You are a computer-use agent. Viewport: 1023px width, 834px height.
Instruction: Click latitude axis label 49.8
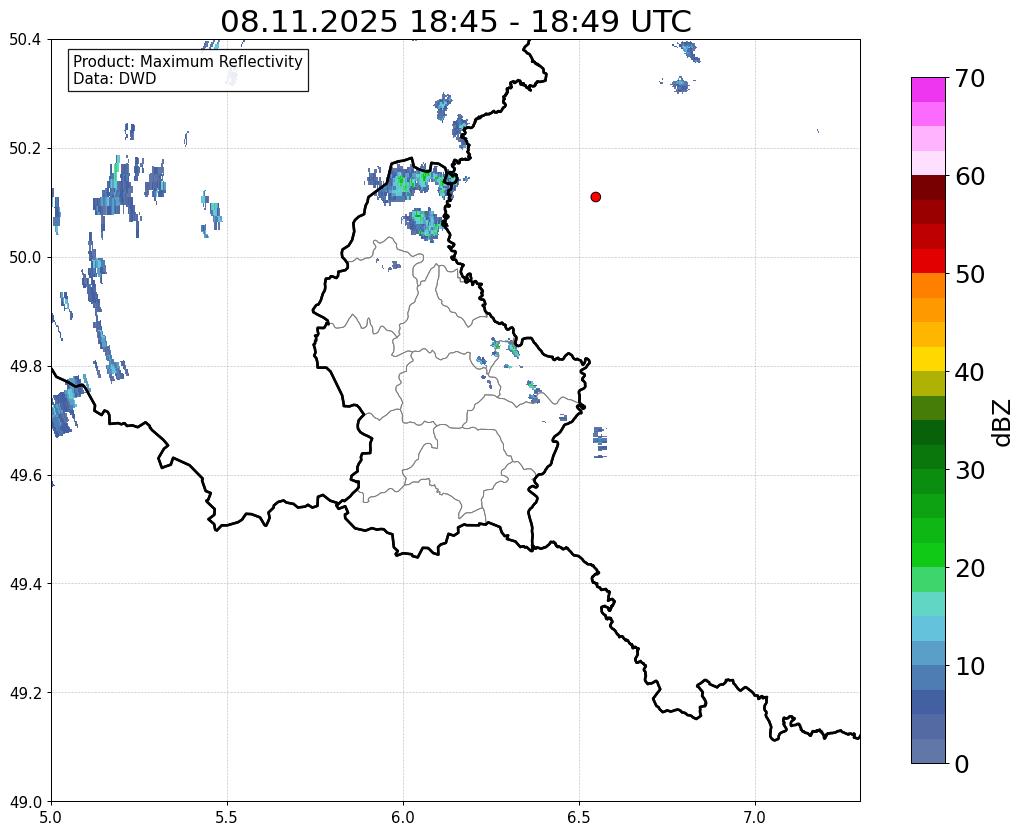pyautogui.click(x=25, y=367)
